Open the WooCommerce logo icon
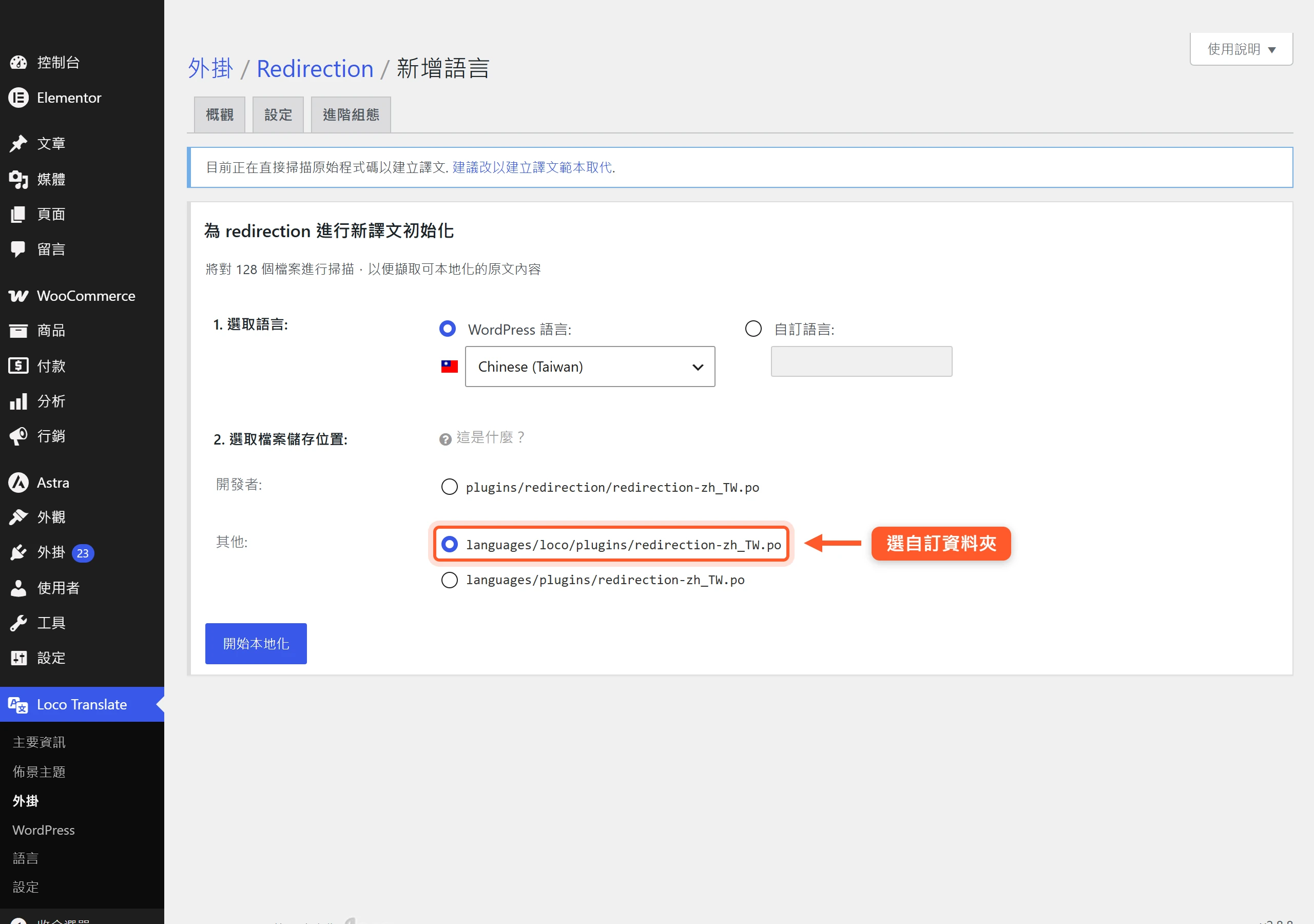1314x924 pixels. pos(18,296)
